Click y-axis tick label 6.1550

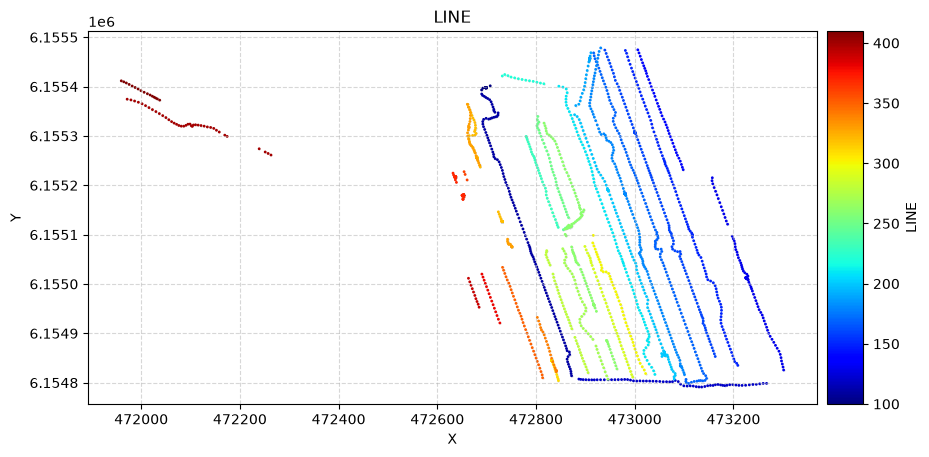[53, 285]
